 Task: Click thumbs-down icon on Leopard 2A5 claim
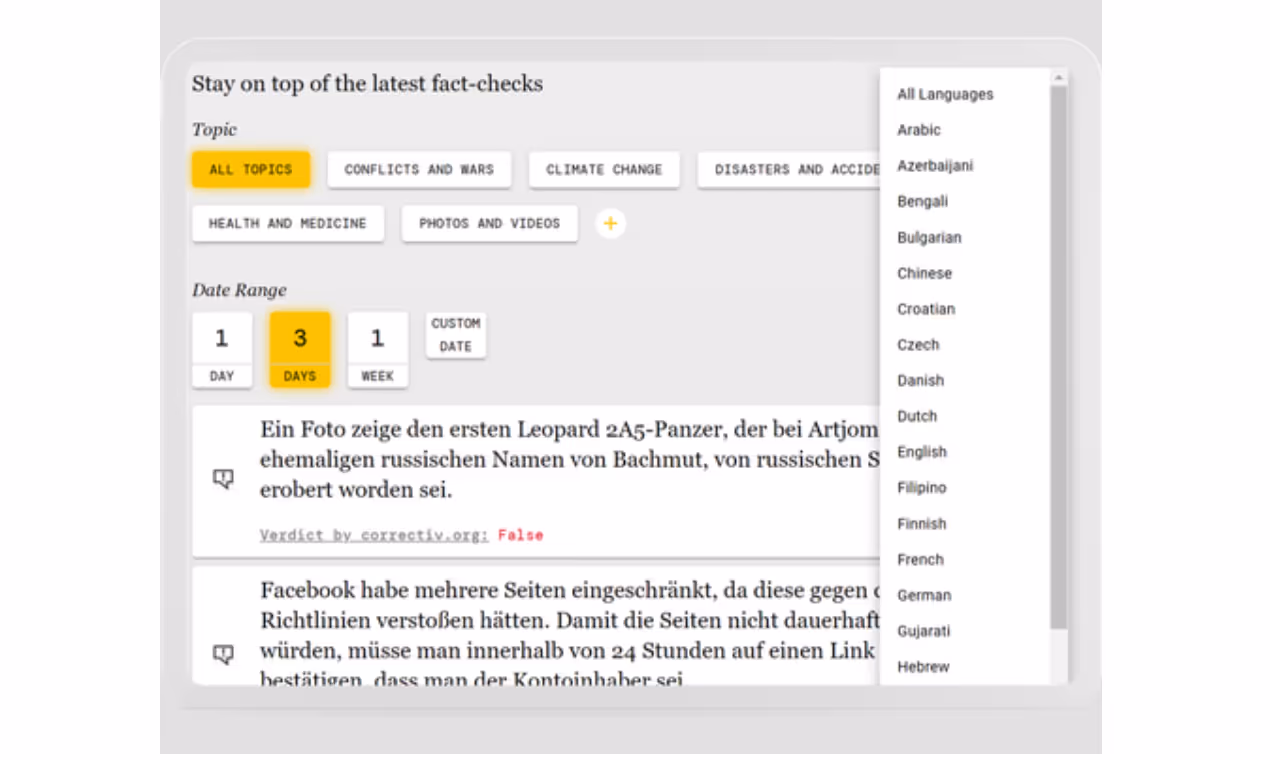click(224, 479)
